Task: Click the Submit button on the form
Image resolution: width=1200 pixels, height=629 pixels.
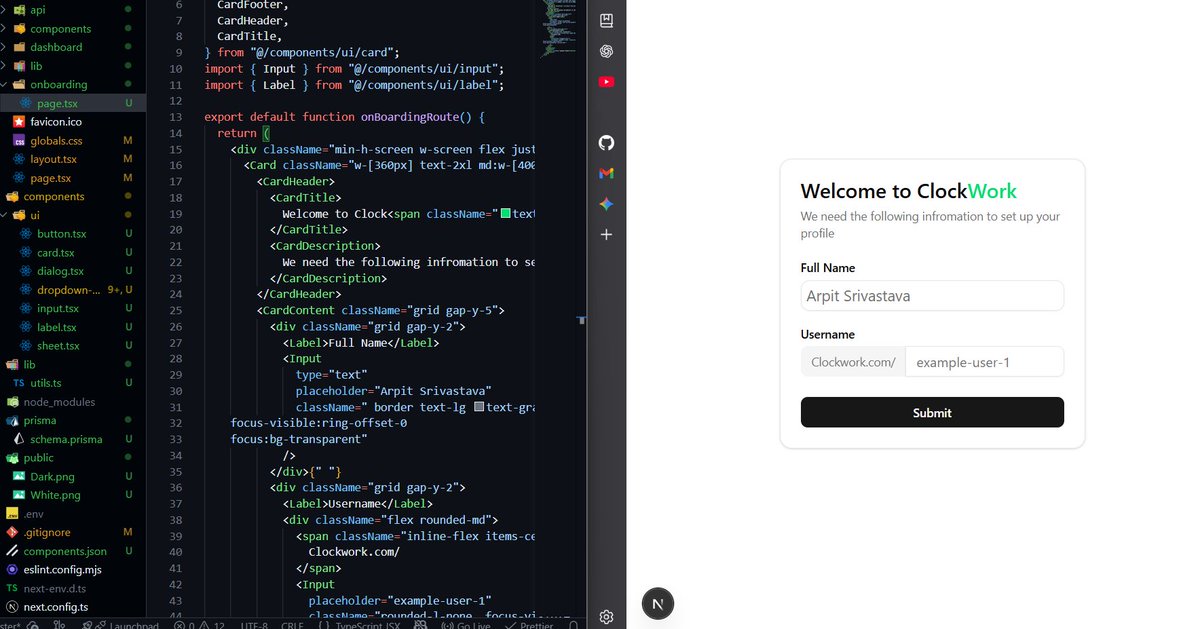Action: (x=931, y=411)
